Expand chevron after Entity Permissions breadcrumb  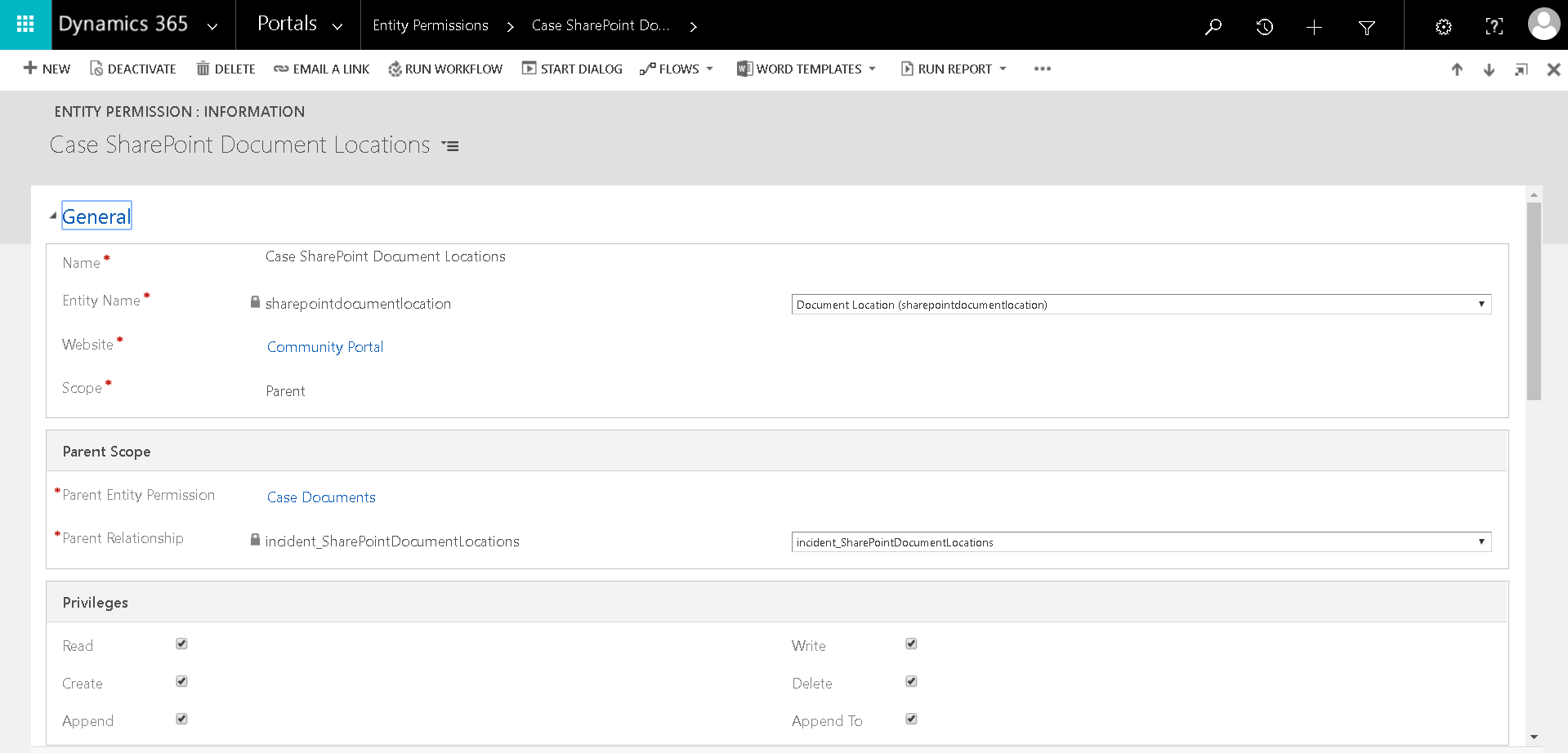click(510, 27)
